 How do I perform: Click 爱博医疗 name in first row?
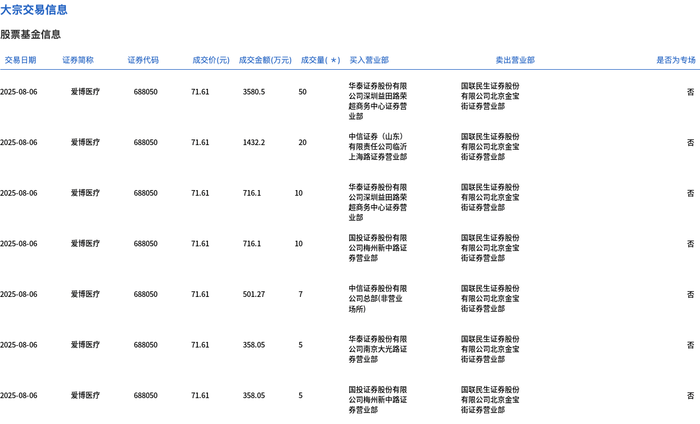85,92
